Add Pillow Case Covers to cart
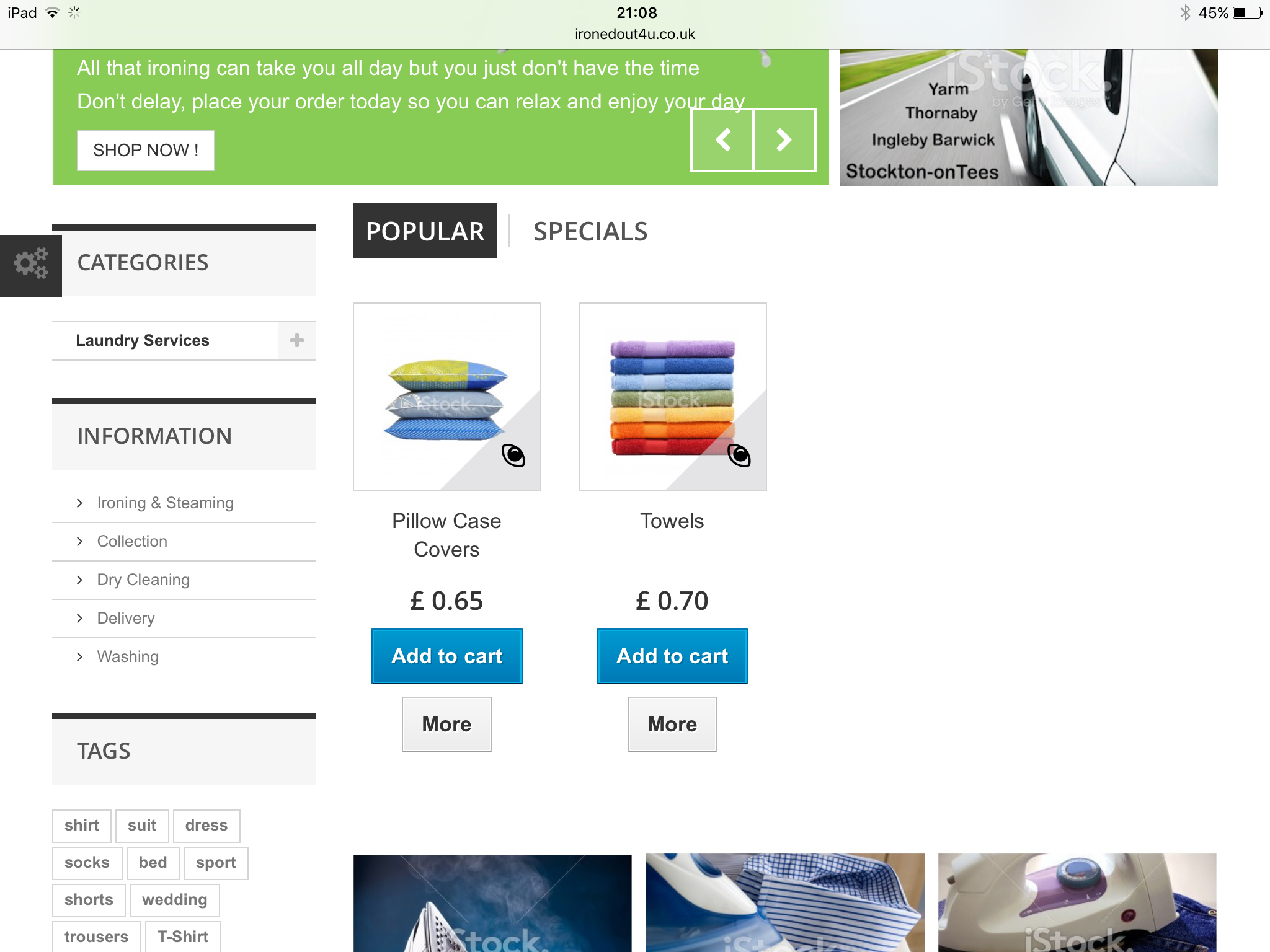Screen dimensions: 1270x952 click(x=446, y=656)
